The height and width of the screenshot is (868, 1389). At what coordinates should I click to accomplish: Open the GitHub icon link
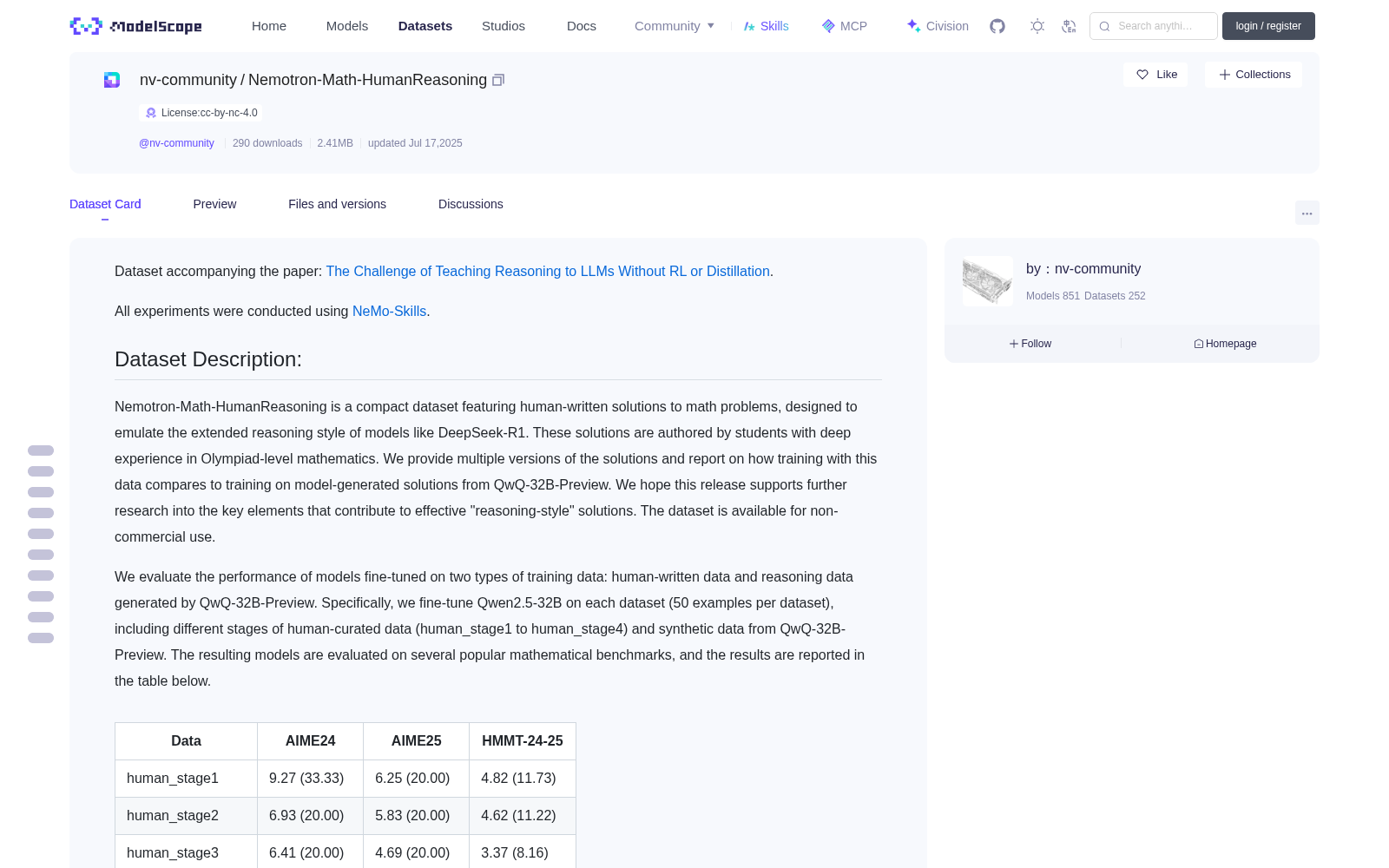[x=997, y=26]
